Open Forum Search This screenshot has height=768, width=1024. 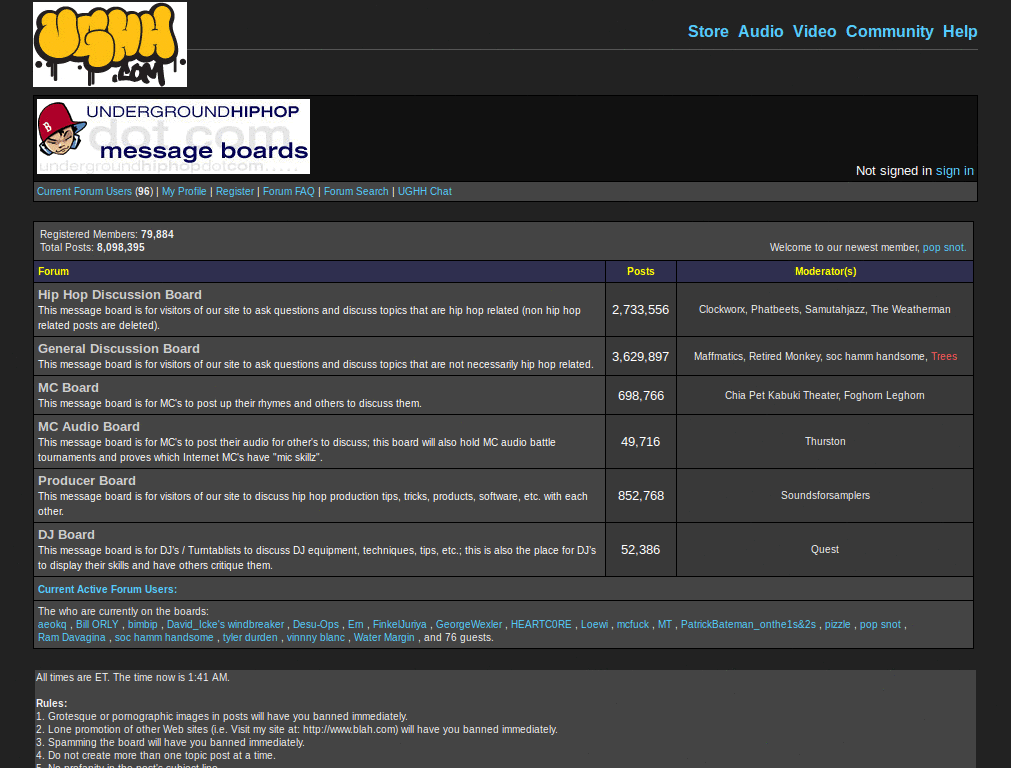356,191
